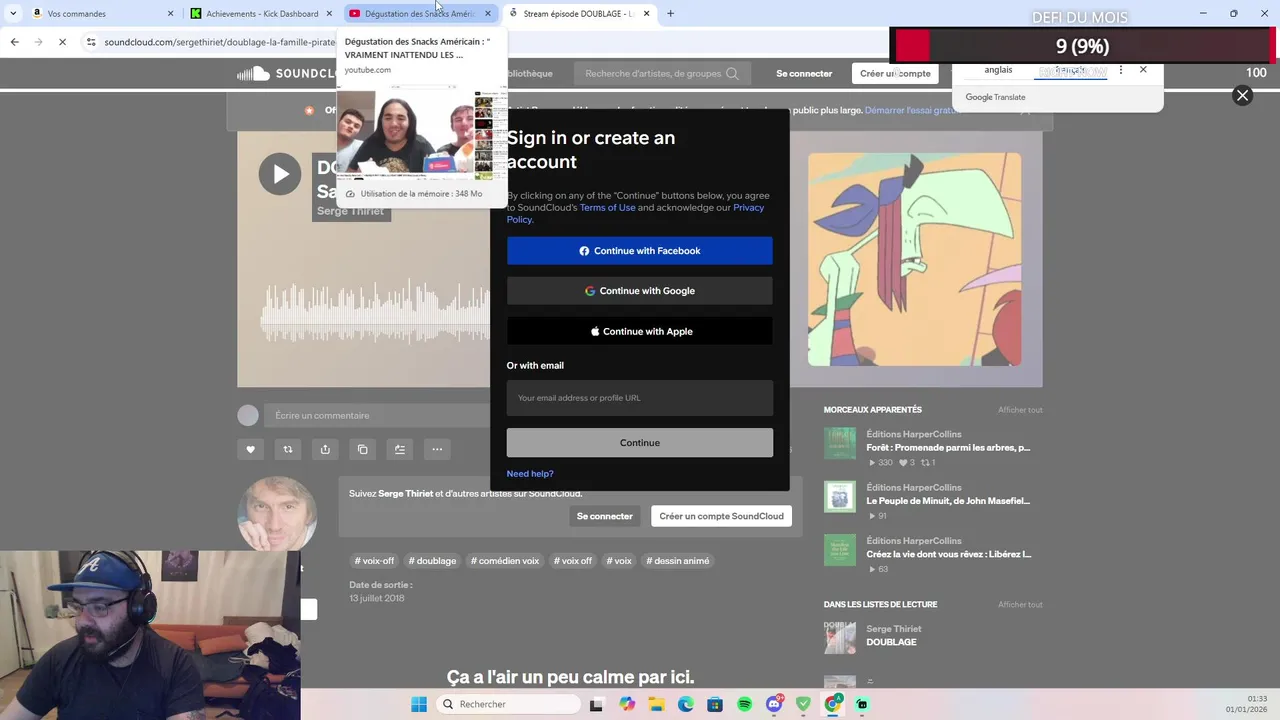This screenshot has width=1280, height=720.
Task: Continue with Facebook
Action: pos(640,251)
